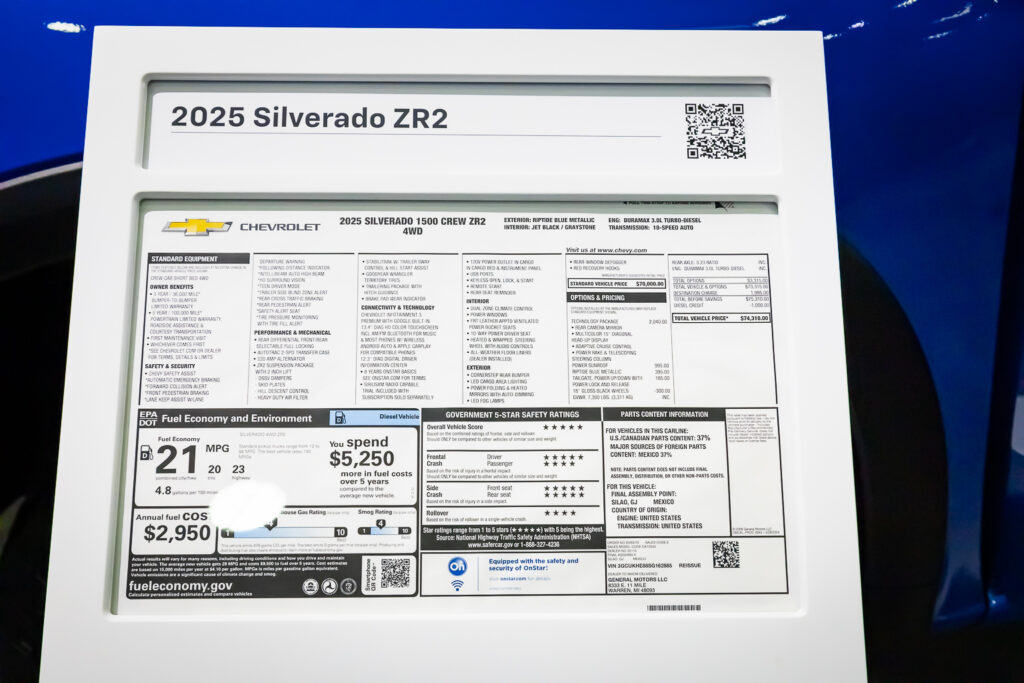Click the number 10 on the Smog Rating scale
The image size is (1024, 683).
(405, 531)
